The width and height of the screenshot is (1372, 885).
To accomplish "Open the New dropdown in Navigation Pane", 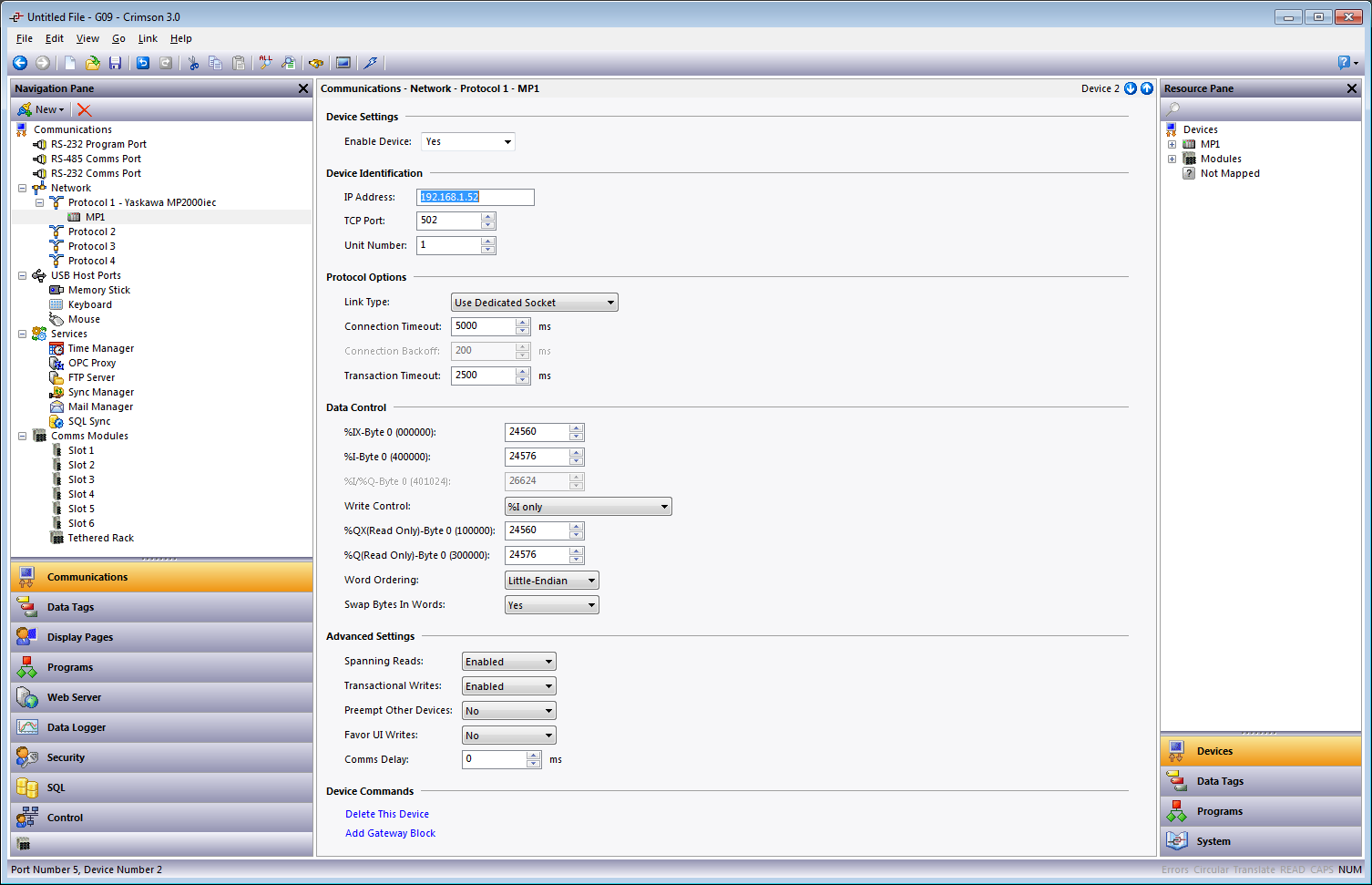I will [41, 109].
